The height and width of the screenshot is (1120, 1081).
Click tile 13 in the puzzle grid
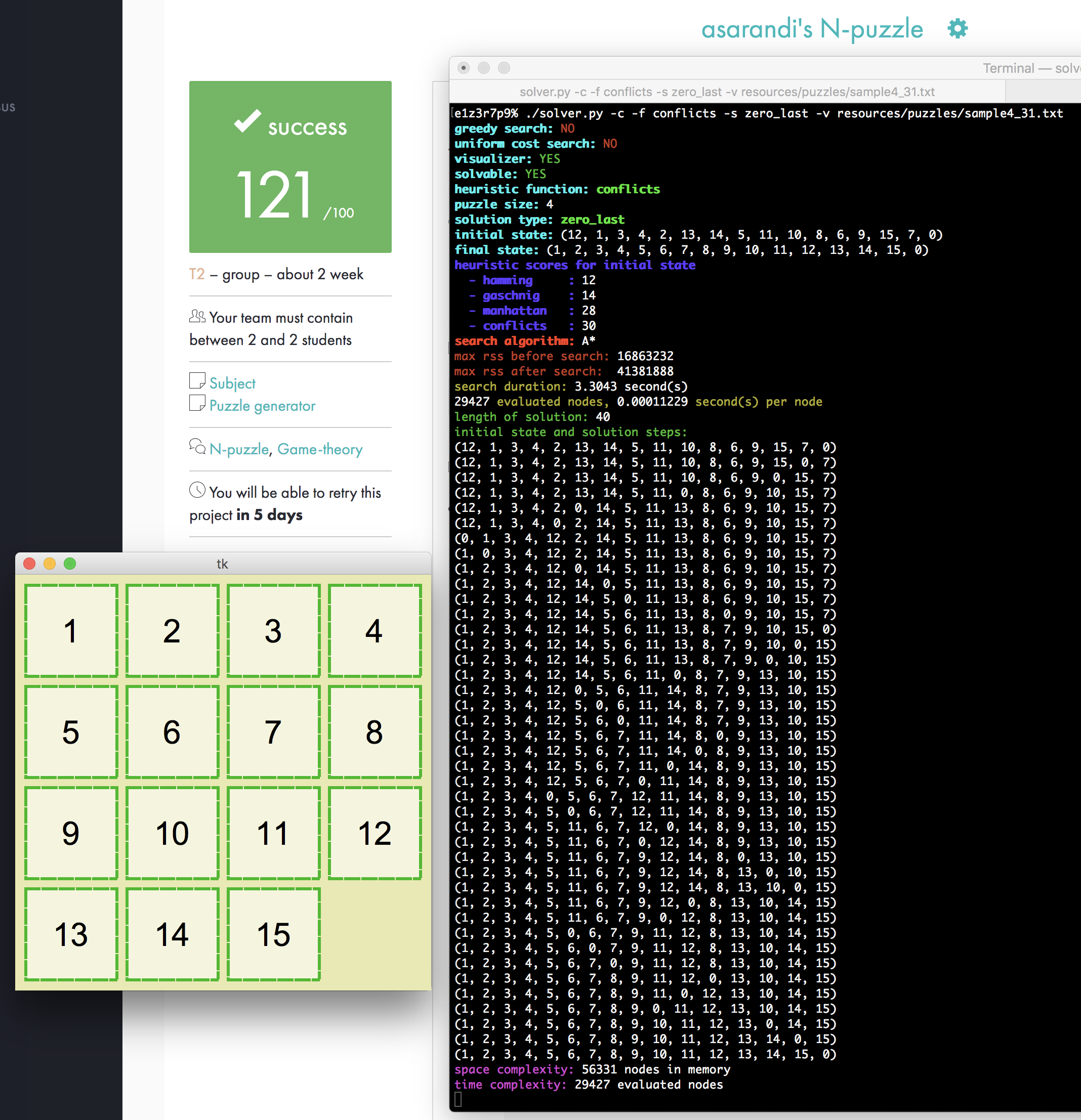click(x=71, y=934)
